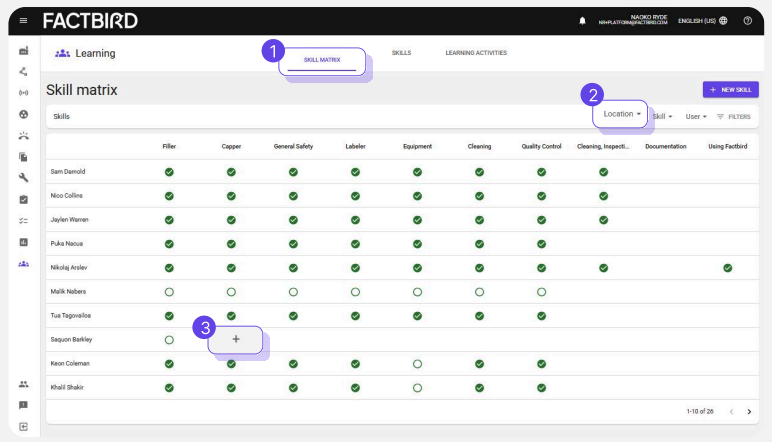Toggle Jaylen Warren's Cleaning, Inspection check
Viewport: 772px width, 442px height.
(x=604, y=220)
